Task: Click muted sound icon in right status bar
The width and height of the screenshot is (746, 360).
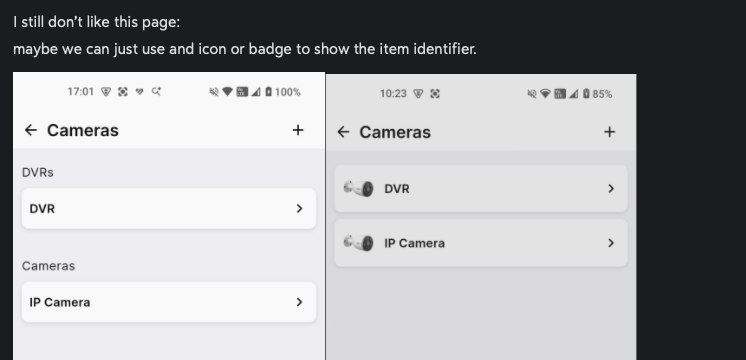Action: point(532,94)
